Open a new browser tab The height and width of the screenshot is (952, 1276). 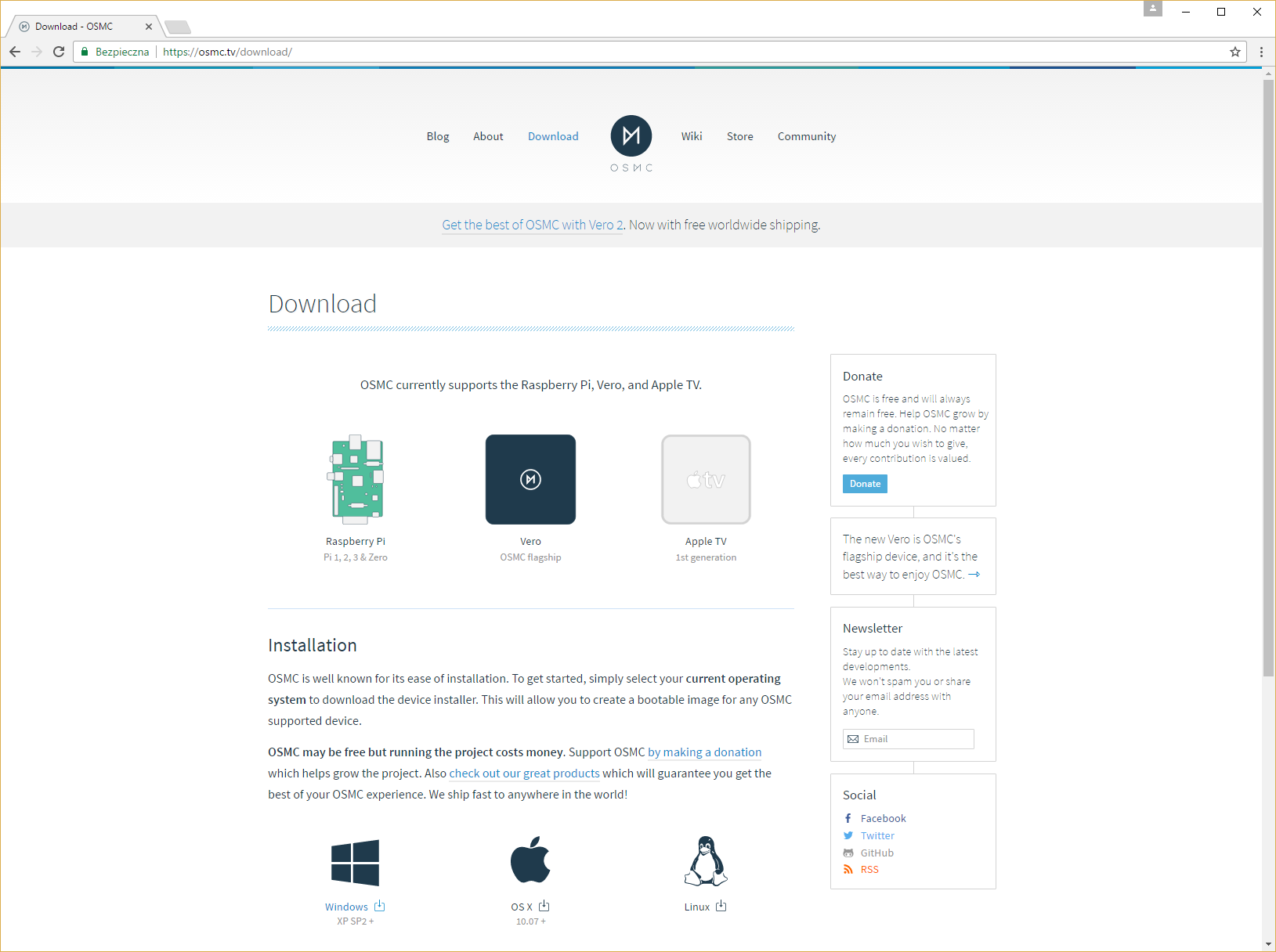tap(178, 27)
